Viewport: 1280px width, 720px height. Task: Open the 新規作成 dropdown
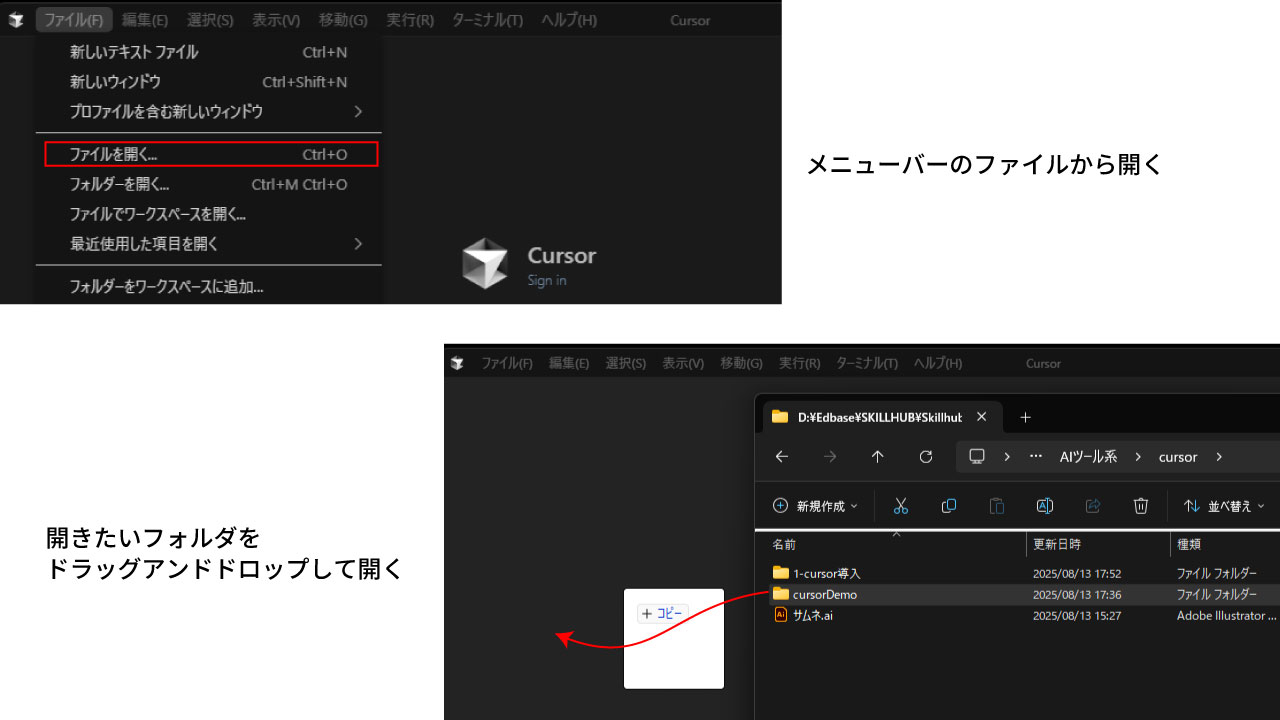point(815,506)
